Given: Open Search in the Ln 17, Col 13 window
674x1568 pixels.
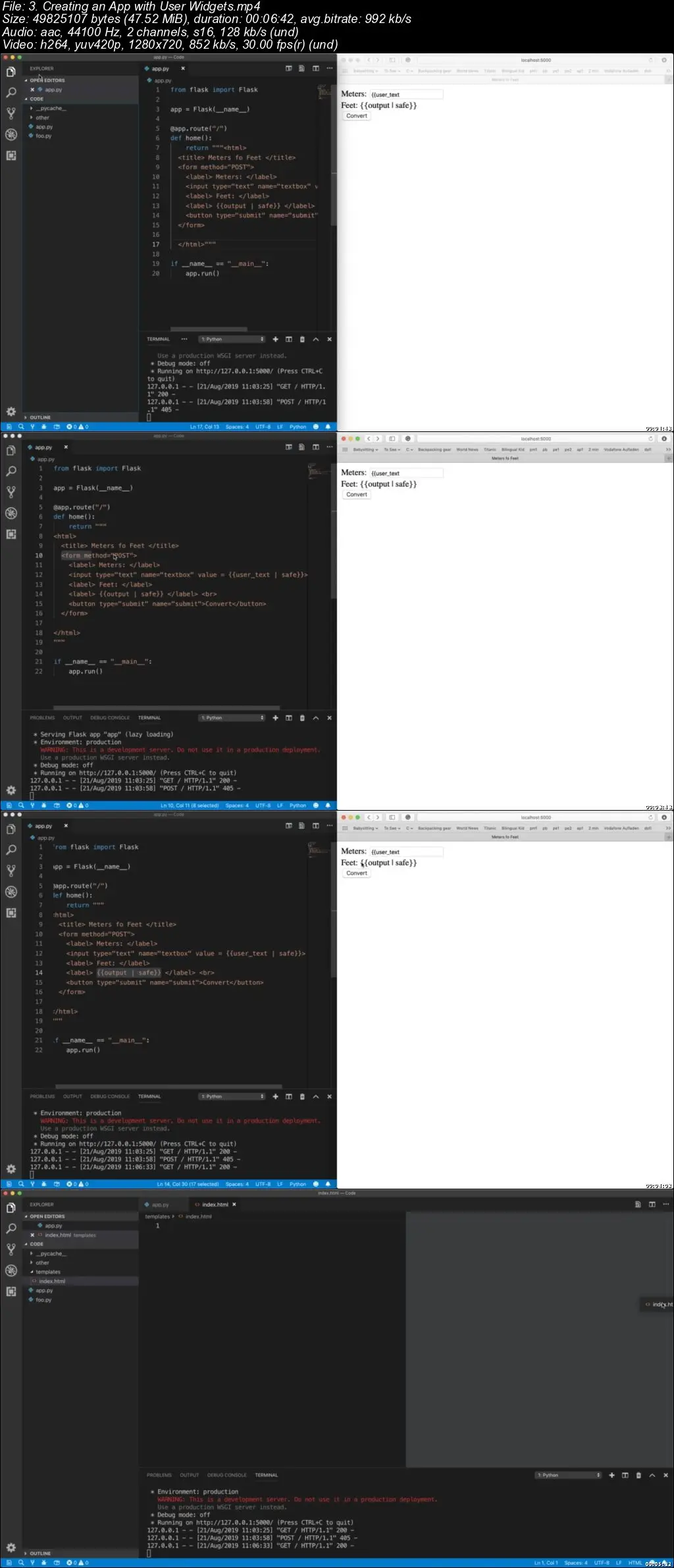Looking at the screenshot, I should [x=11, y=93].
